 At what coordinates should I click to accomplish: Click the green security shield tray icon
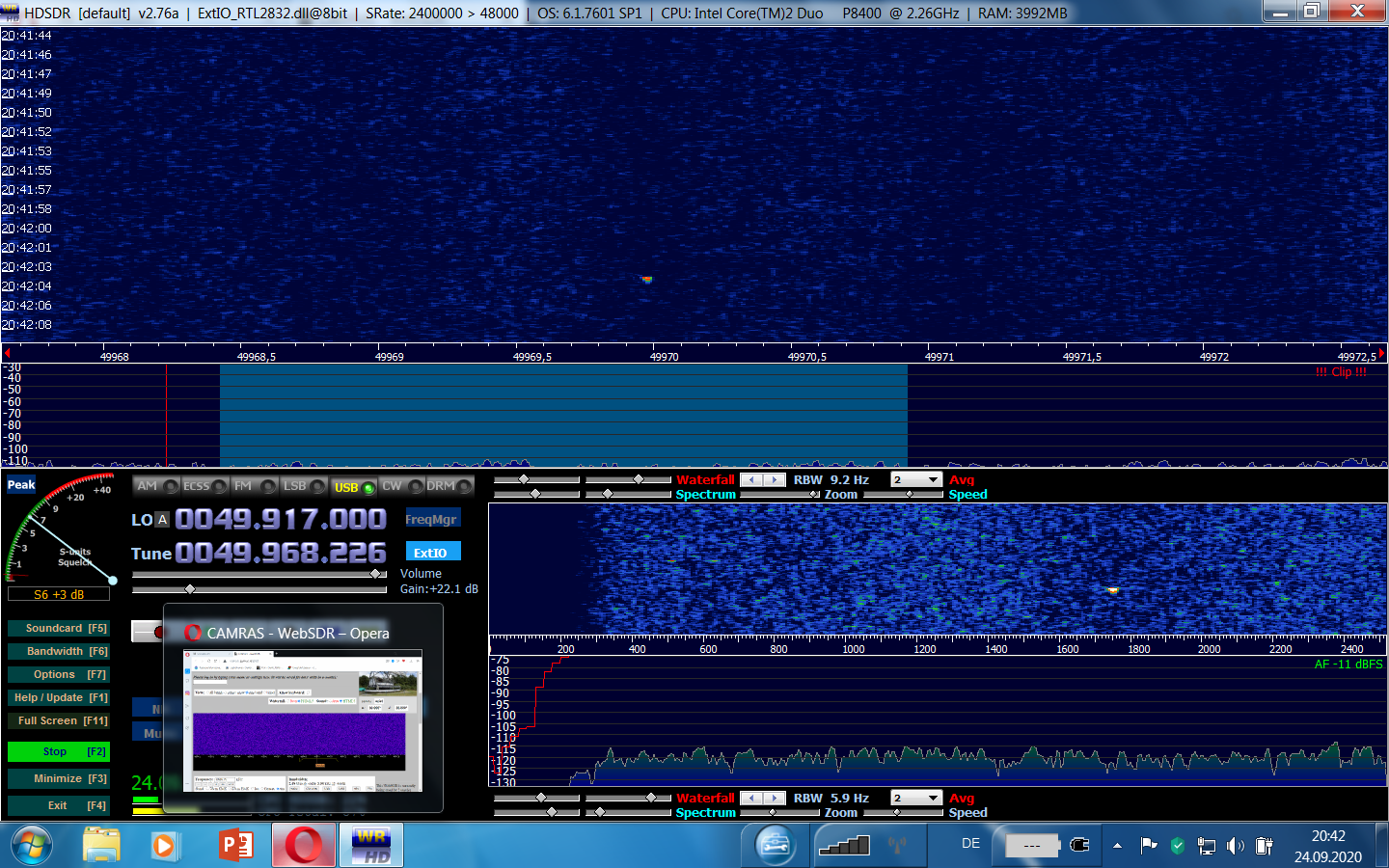[1177, 846]
